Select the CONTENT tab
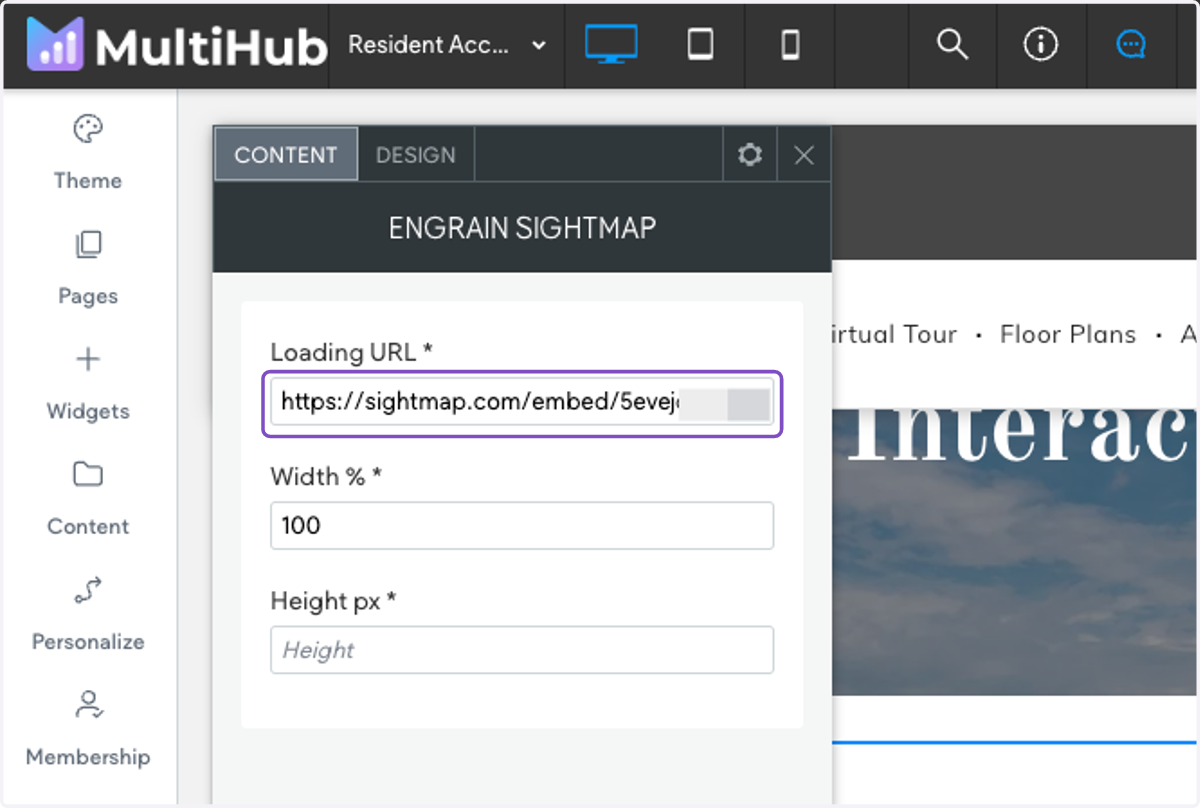Image resolution: width=1200 pixels, height=808 pixels. coord(286,154)
